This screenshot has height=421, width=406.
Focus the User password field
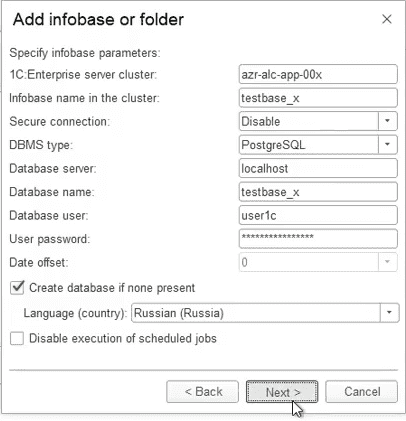[x=318, y=238]
